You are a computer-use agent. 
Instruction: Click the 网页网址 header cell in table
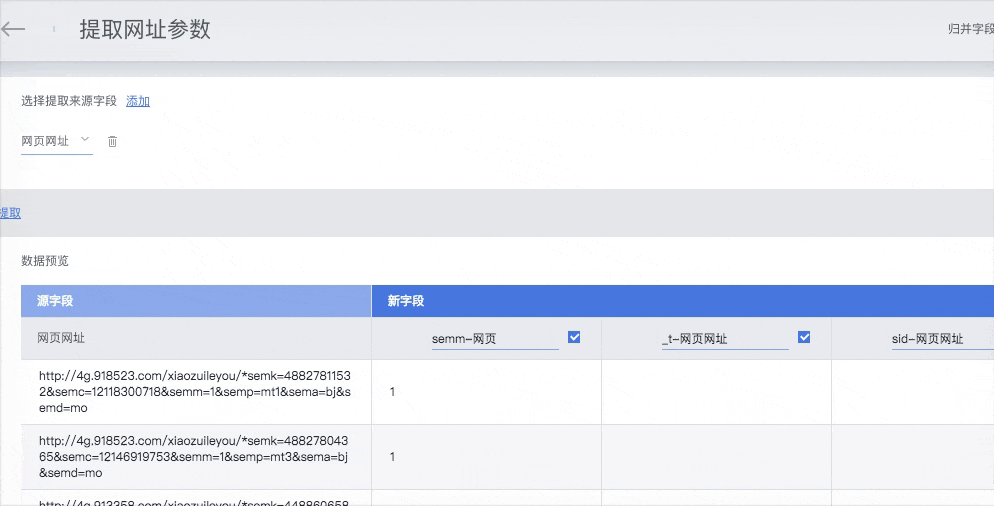196,338
